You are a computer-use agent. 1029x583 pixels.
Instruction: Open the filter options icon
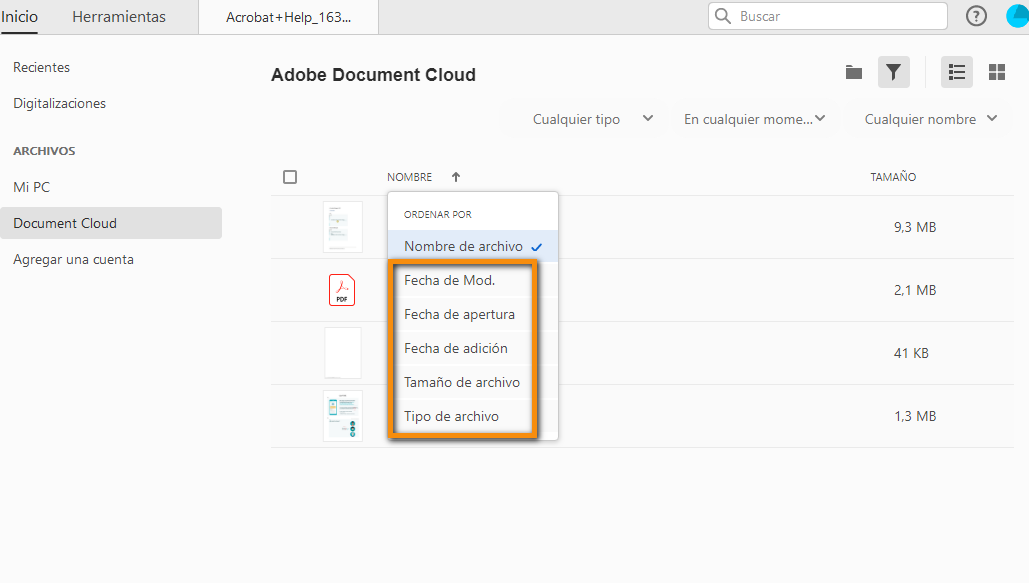[893, 71]
